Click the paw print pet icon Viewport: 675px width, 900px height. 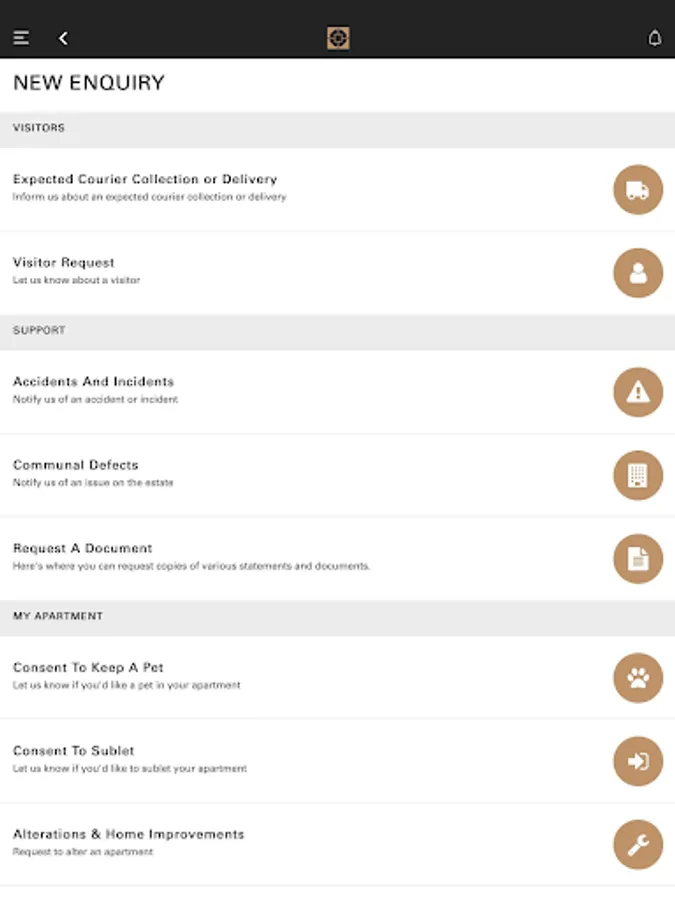637,678
